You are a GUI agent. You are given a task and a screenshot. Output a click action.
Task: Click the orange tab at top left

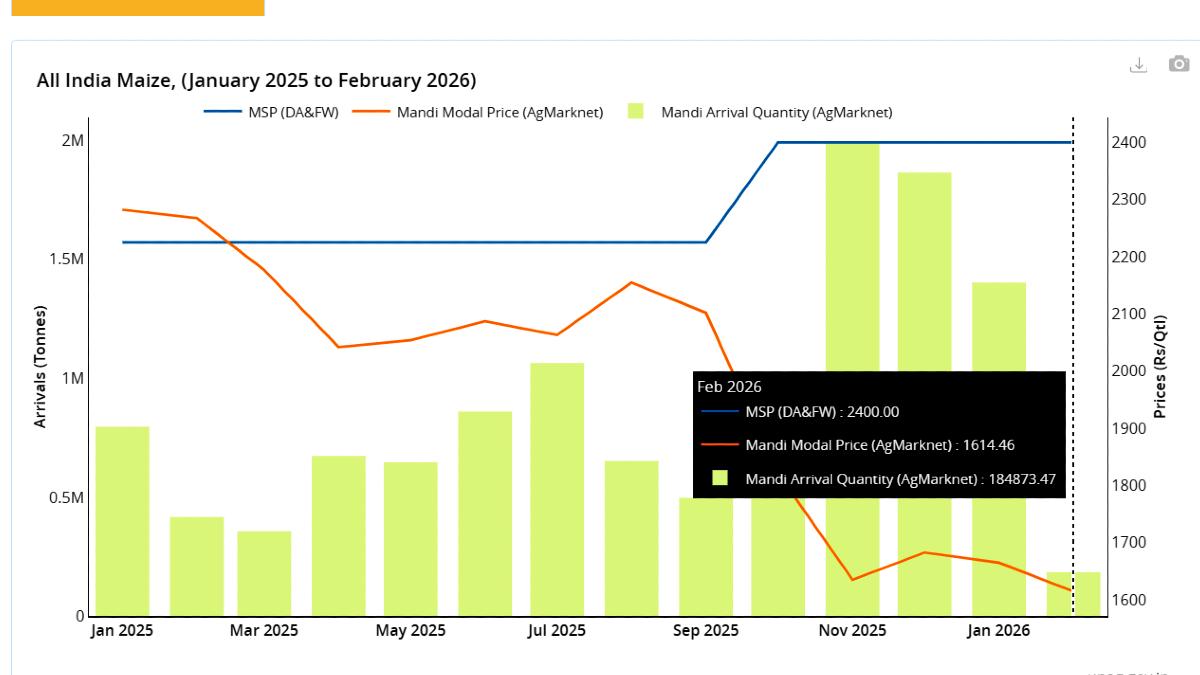138,7
